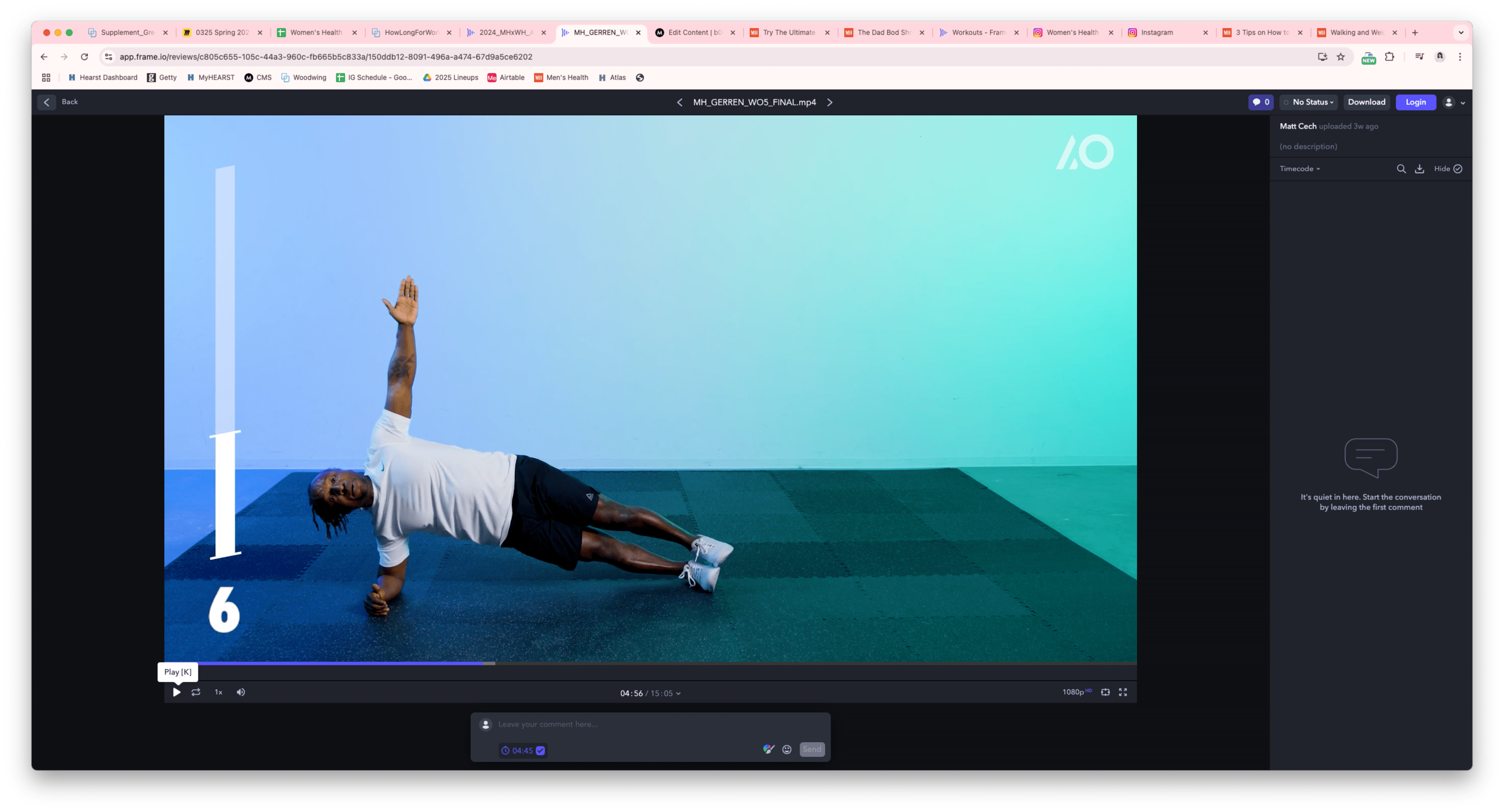Click the download comments icon in panel
Screen dimensions: 1504x812
[x=1419, y=169]
